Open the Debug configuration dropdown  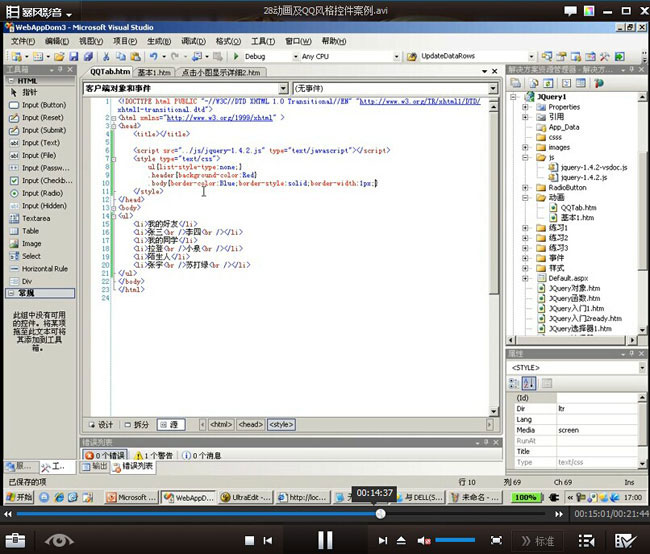[x=296, y=56]
